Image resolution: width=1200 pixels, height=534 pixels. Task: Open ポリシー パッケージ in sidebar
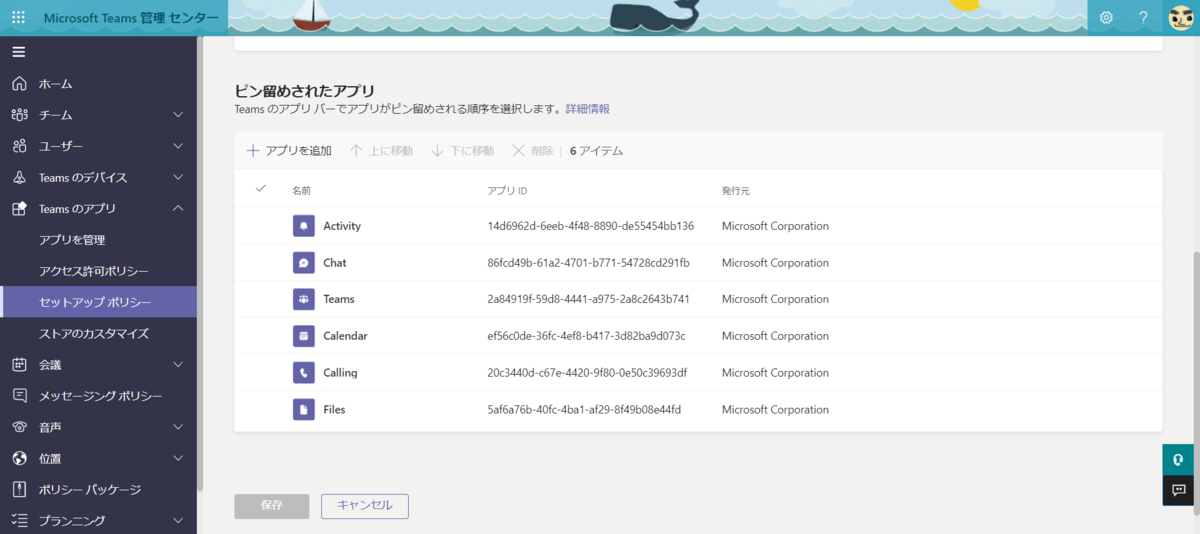tap(90, 489)
